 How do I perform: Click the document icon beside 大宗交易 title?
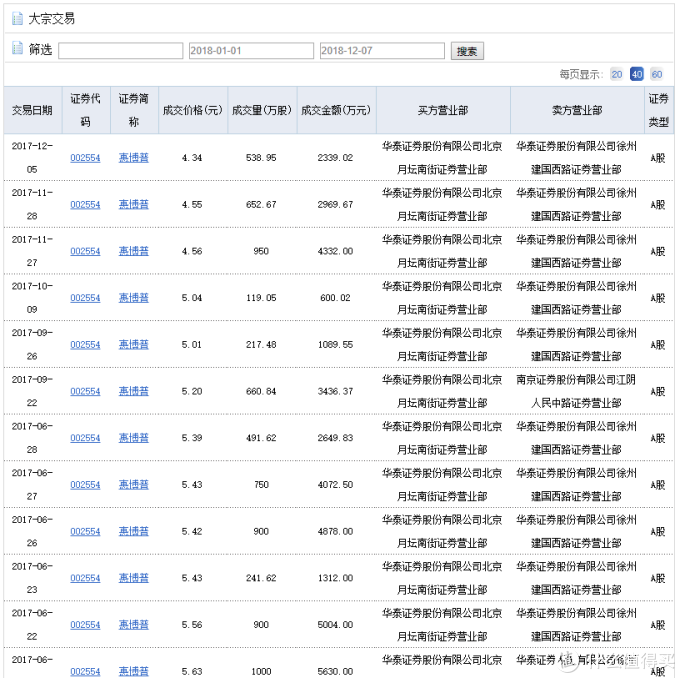pos(16,18)
